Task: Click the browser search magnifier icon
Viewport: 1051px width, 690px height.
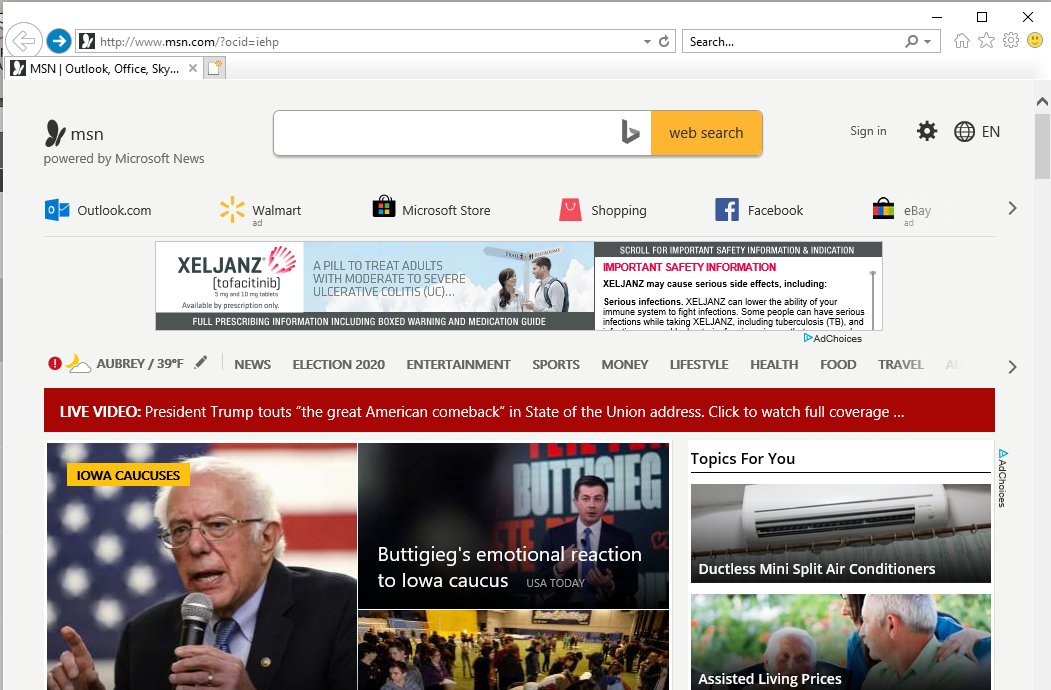Action: [x=912, y=42]
